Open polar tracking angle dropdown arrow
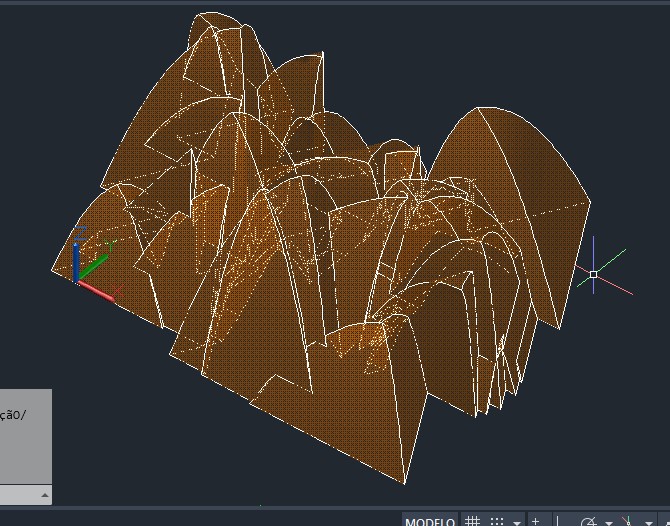This screenshot has width=670, height=526. 608,522
